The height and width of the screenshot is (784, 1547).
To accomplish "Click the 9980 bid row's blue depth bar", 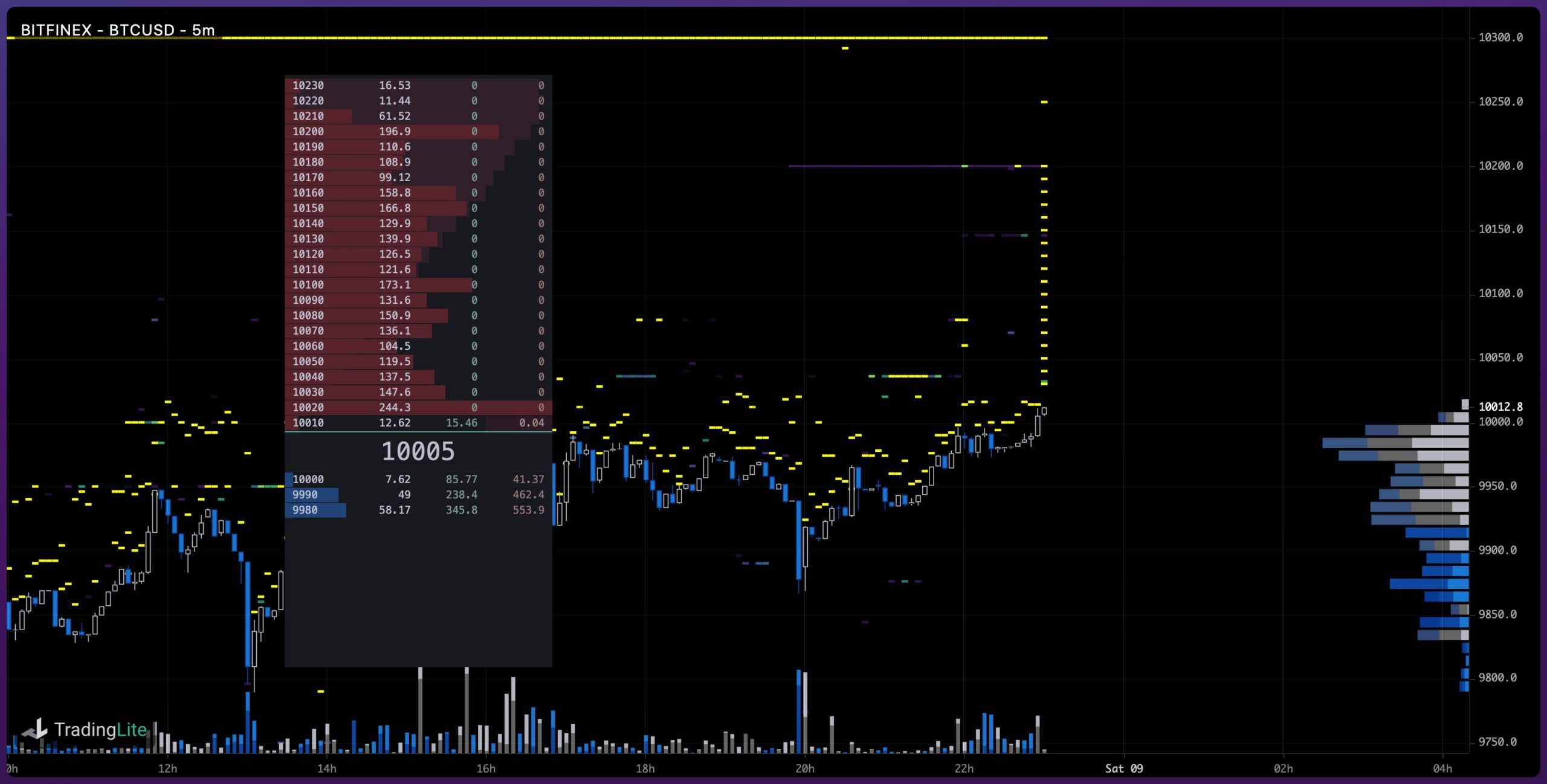I will (317, 510).
